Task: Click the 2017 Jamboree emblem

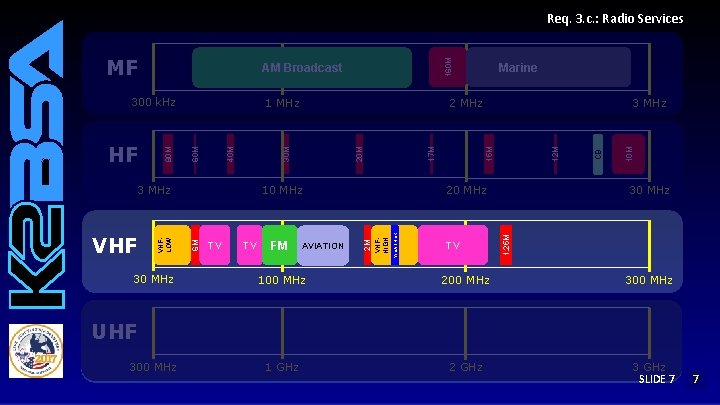Action: point(36,351)
